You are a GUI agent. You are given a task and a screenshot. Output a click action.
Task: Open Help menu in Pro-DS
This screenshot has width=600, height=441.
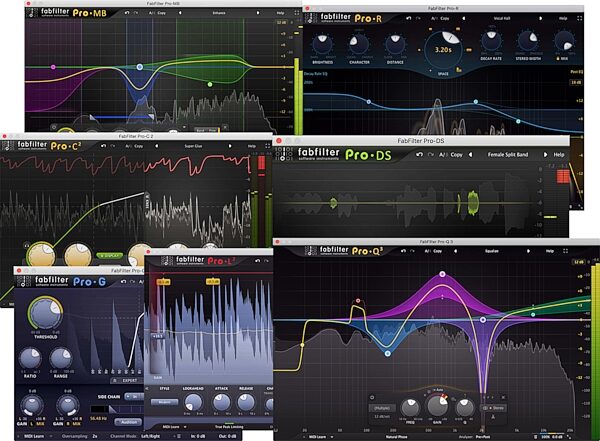(559, 155)
